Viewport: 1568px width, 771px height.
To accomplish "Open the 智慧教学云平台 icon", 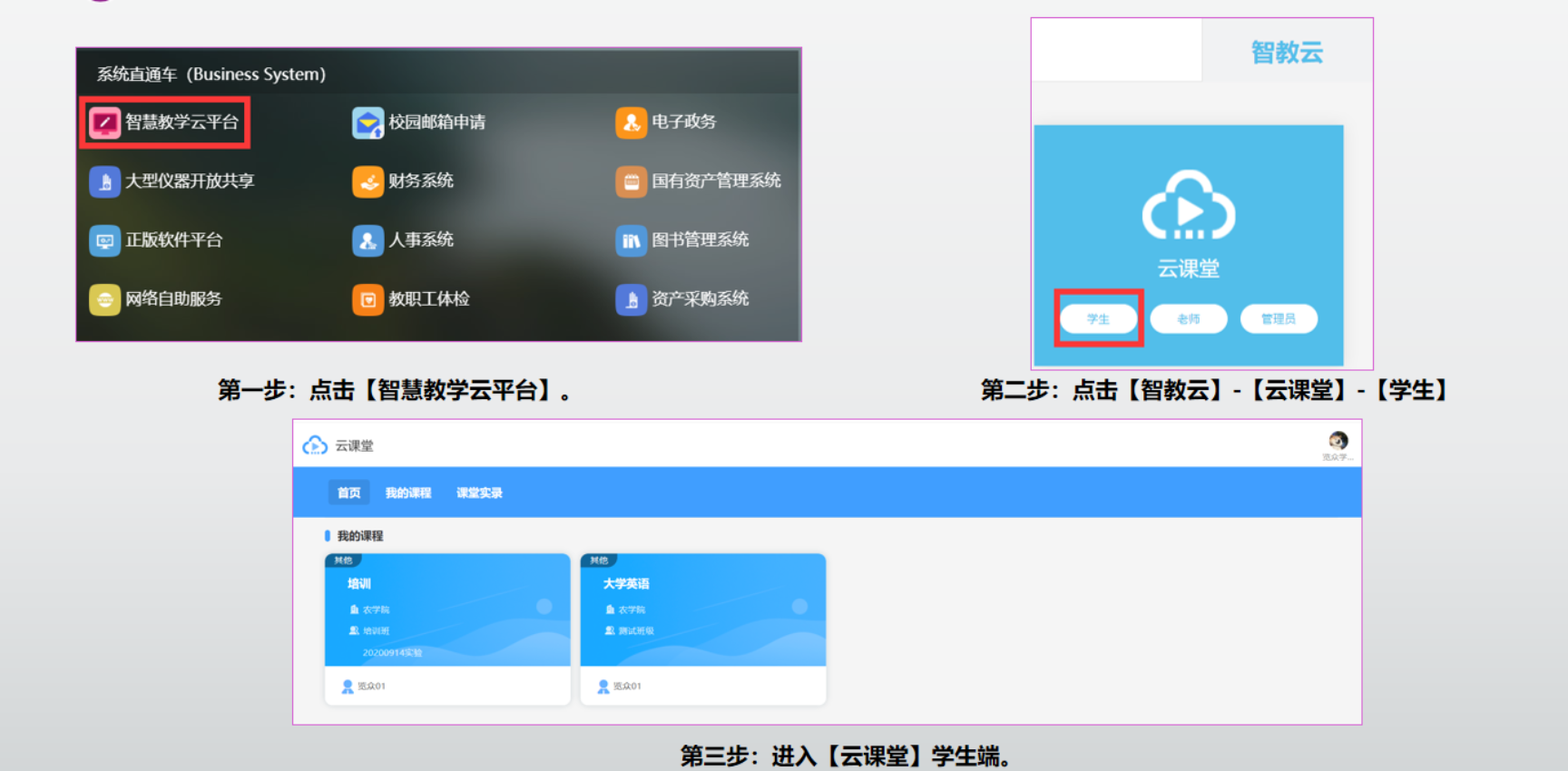I will (104, 122).
